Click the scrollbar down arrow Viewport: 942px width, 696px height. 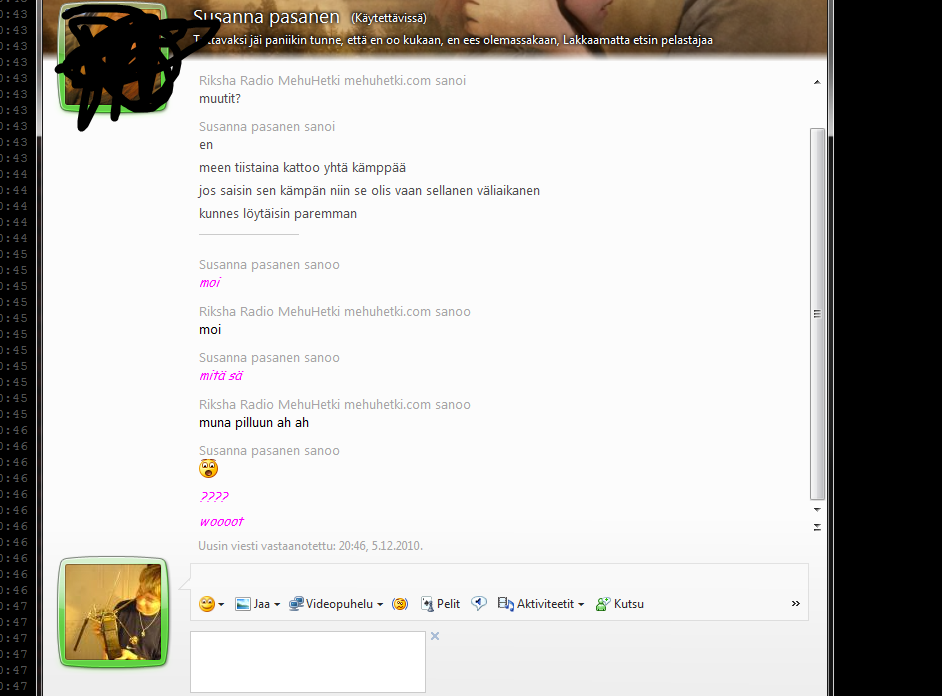(x=817, y=509)
